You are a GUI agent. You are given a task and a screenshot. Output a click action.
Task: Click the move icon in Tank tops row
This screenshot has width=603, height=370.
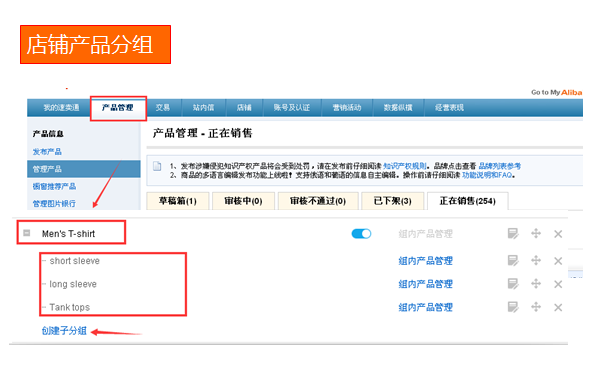click(x=536, y=307)
